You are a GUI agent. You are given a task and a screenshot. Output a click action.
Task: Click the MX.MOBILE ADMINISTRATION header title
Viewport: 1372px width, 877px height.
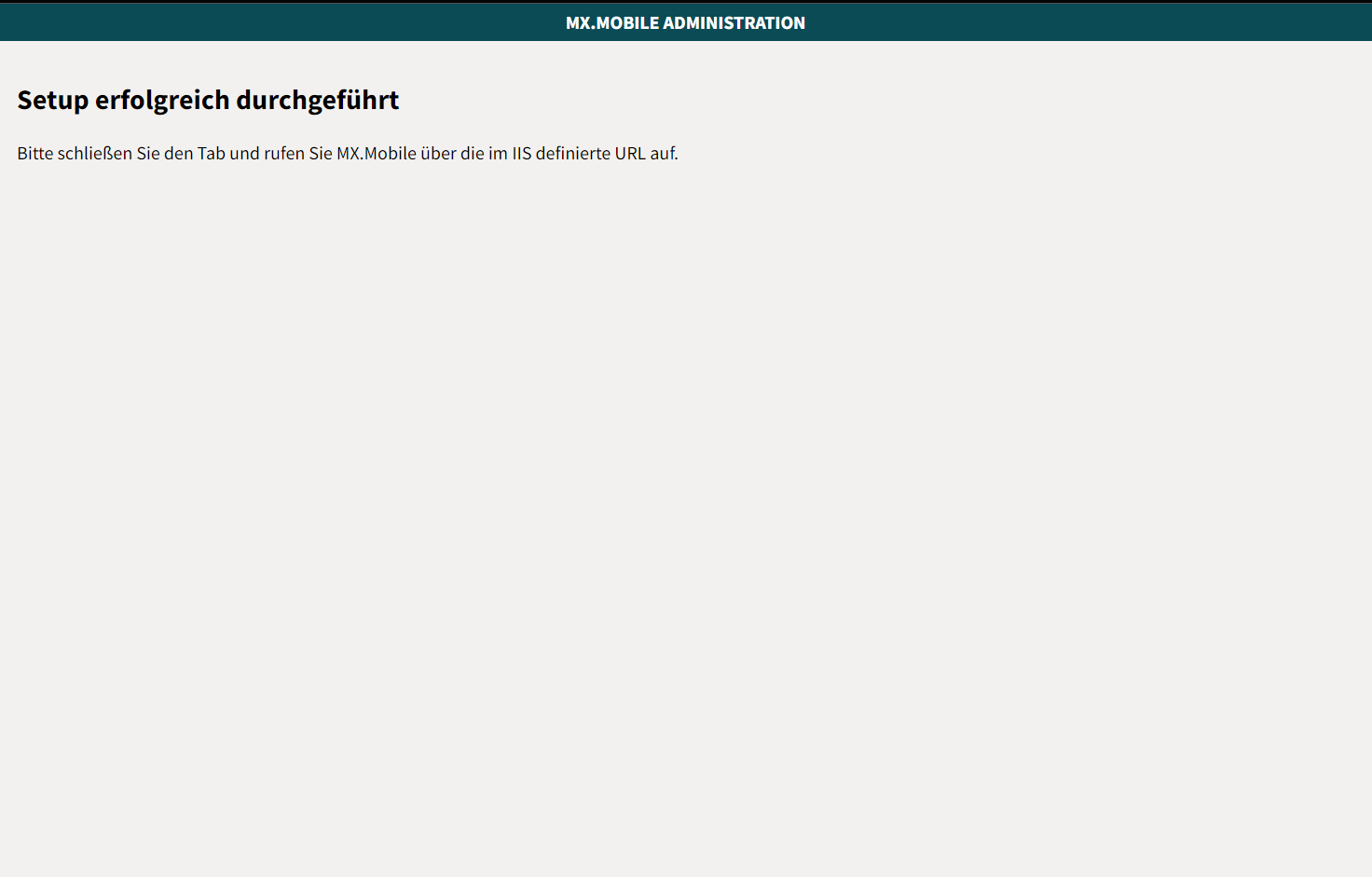click(685, 23)
